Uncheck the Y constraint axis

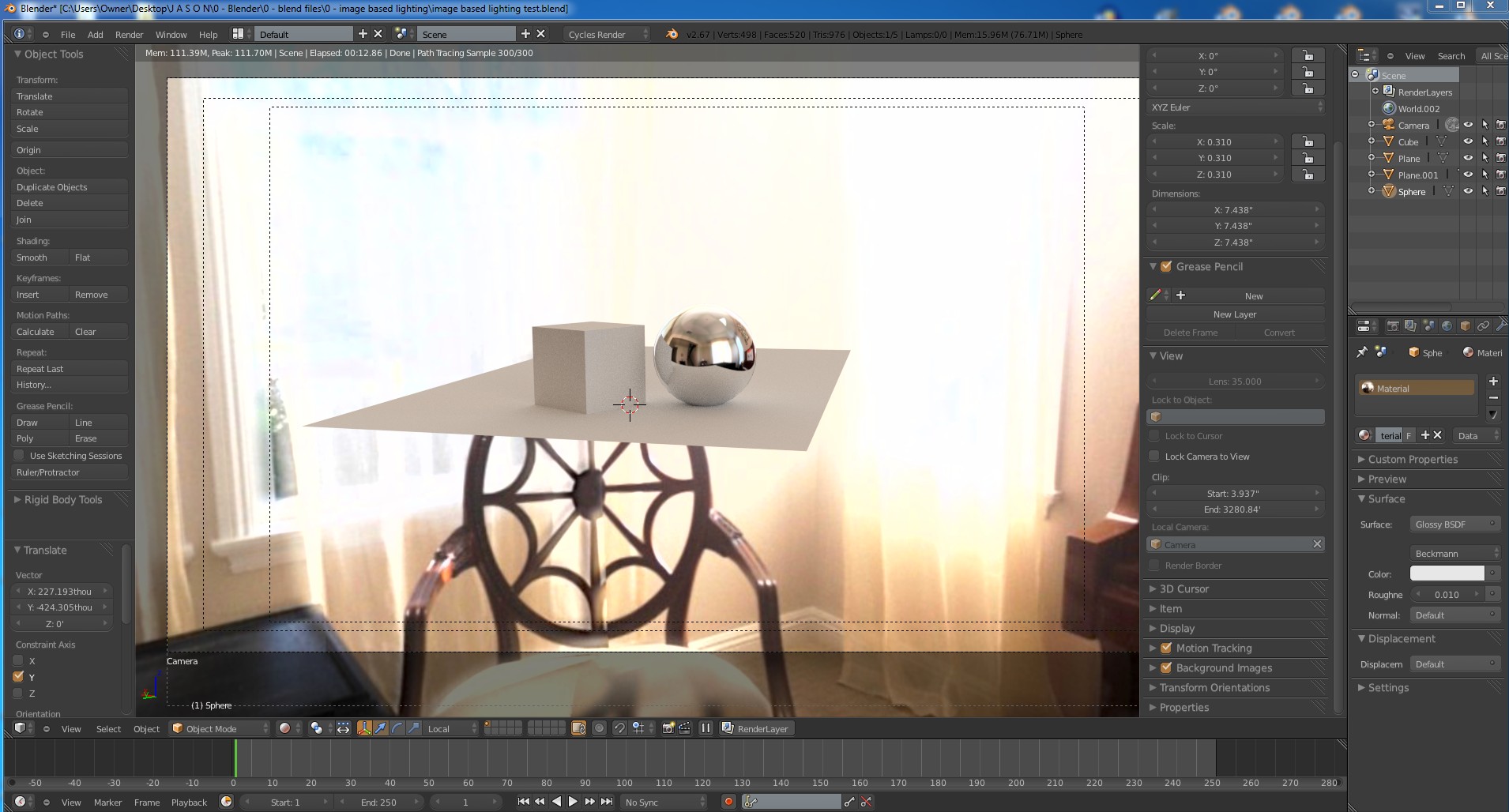[x=18, y=677]
